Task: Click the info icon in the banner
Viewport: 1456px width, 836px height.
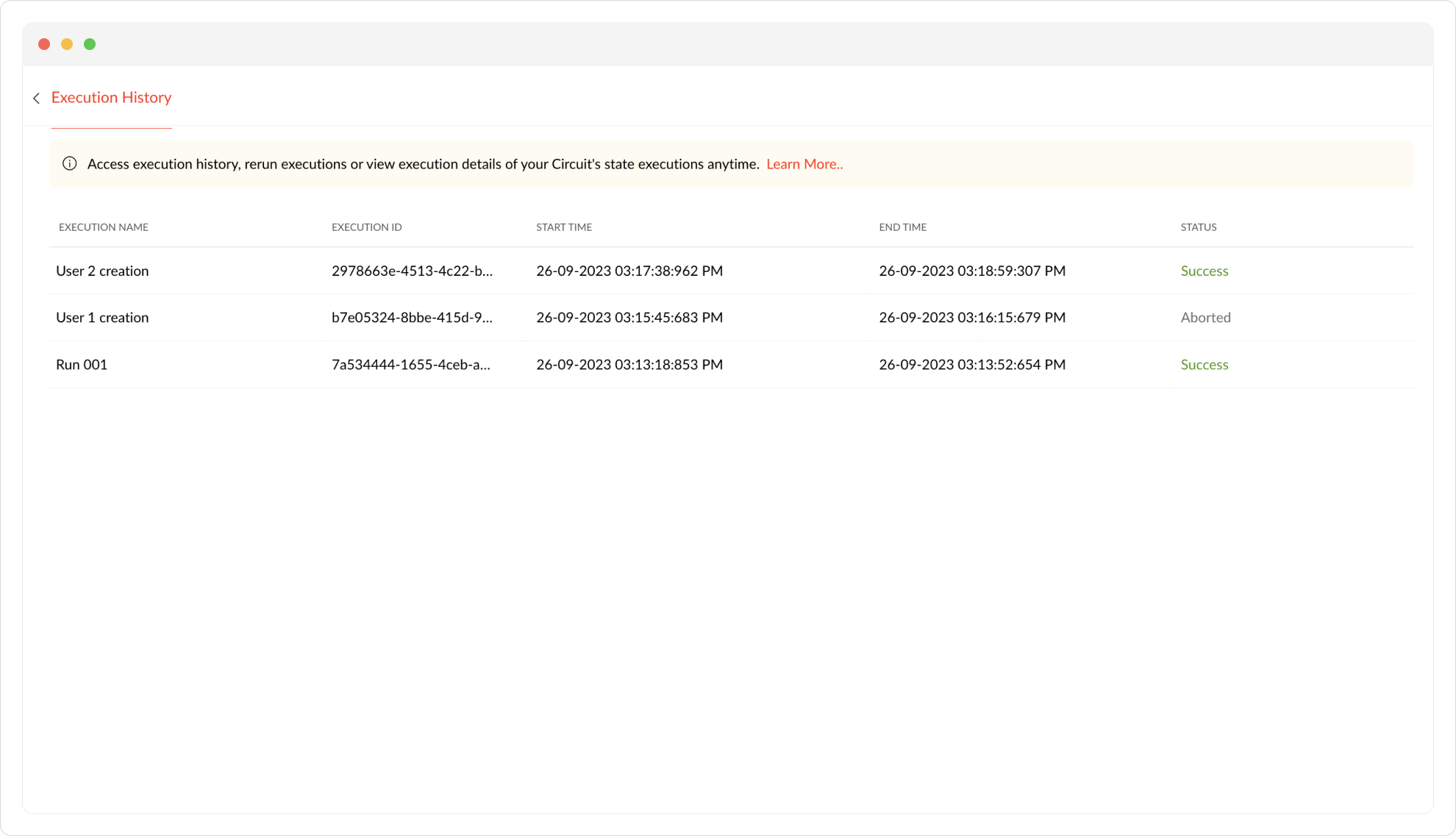Action: click(x=70, y=164)
